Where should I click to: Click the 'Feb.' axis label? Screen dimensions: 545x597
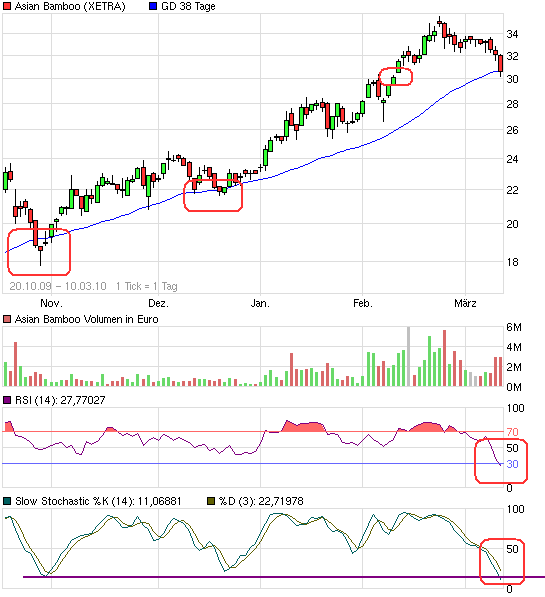pos(363,303)
